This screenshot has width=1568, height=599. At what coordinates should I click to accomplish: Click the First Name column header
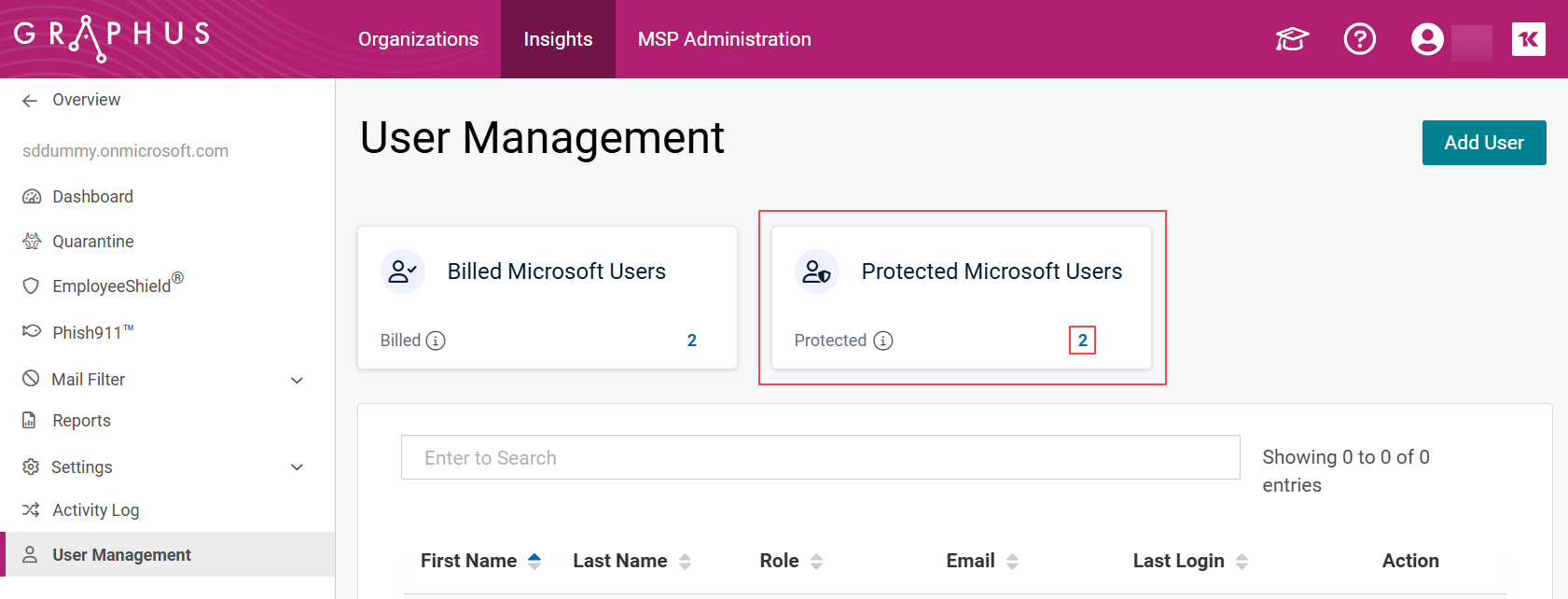coord(468,561)
